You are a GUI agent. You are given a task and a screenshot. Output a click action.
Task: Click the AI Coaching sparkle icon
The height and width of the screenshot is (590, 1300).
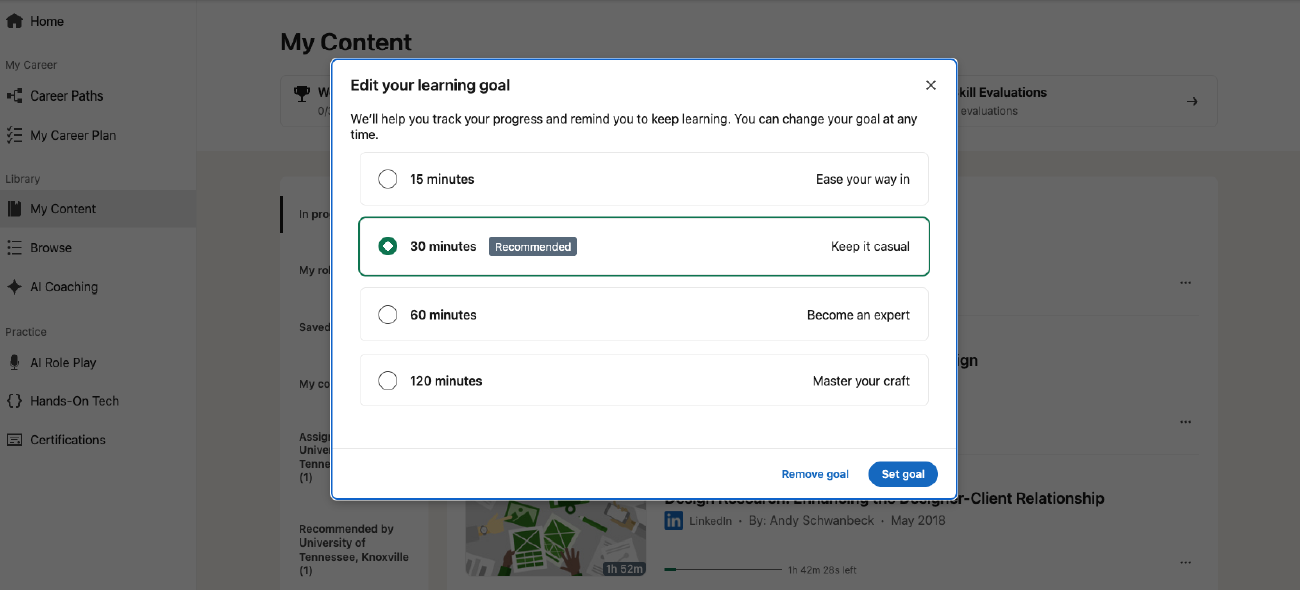click(x=14, y=287)
